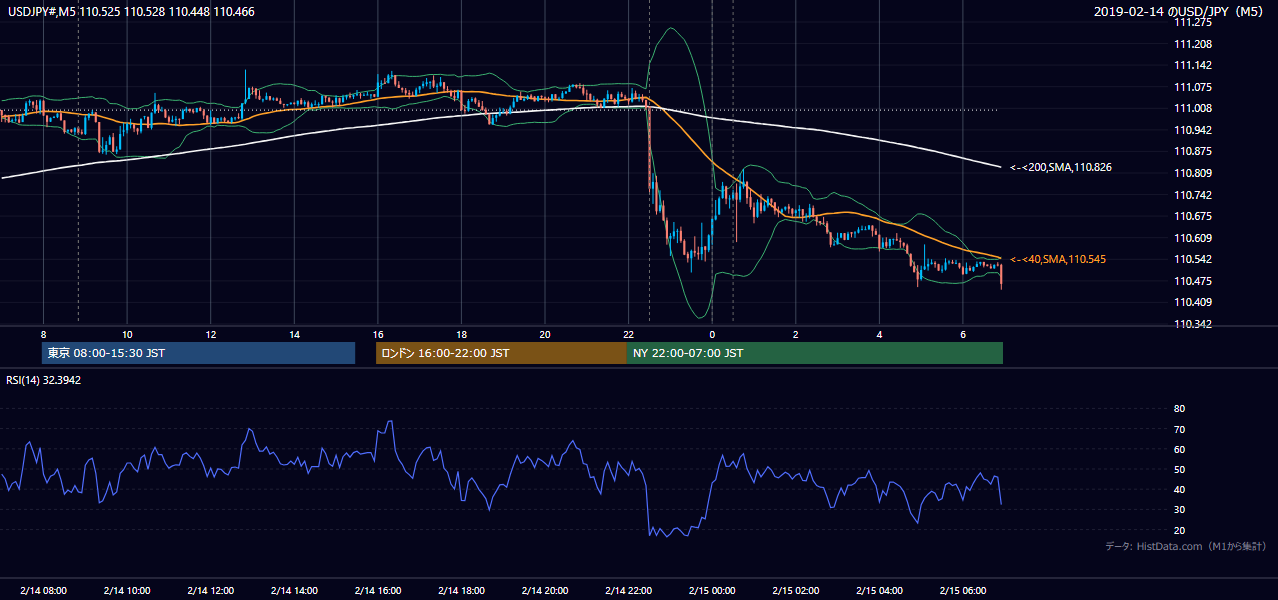Click RSI scale value 50
1278x600 pixels.
point(1179,469)
